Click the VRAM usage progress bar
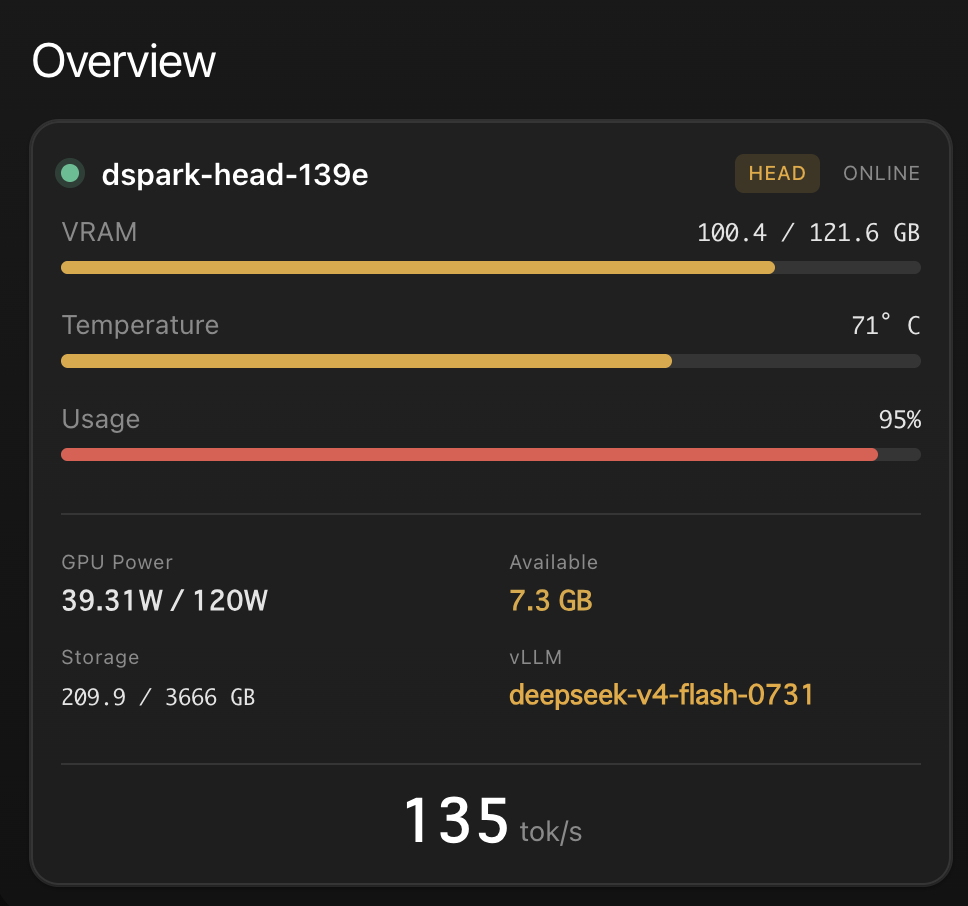The height and width of the screenshot is (906, 968). [x=491, y=268]
